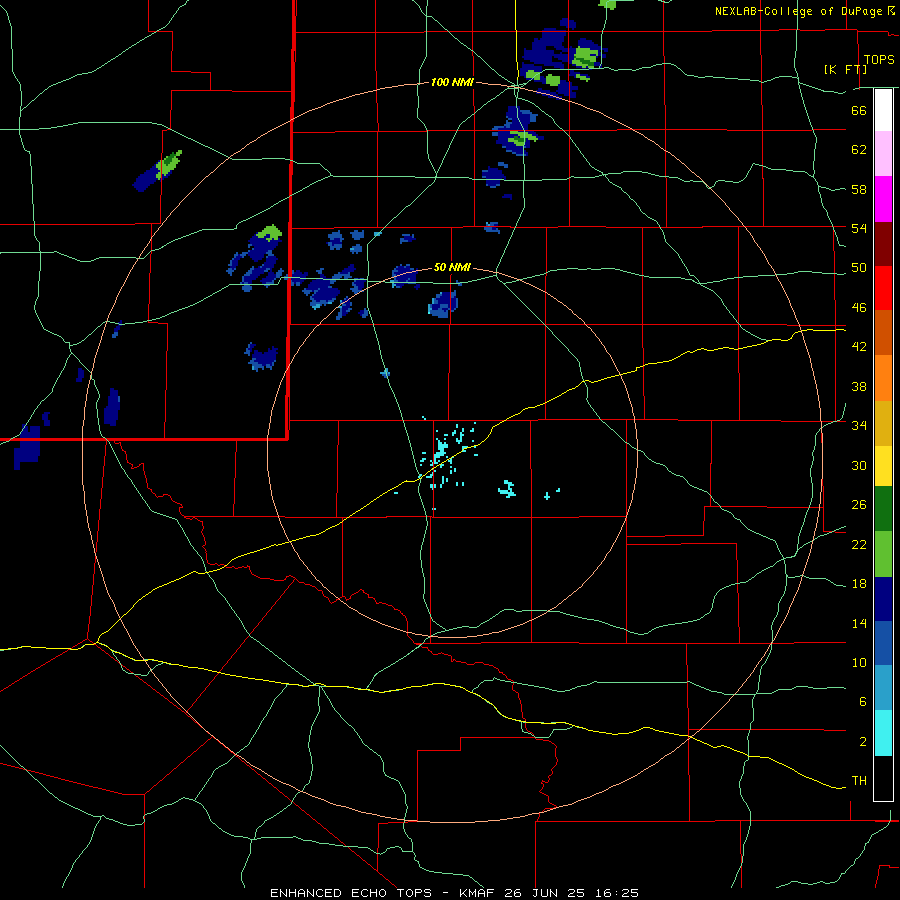The width and height of the screenshot is (900, 900).
Task: Click the gold legend swatch
Action: pyautogui.click(x=883, y=423)
